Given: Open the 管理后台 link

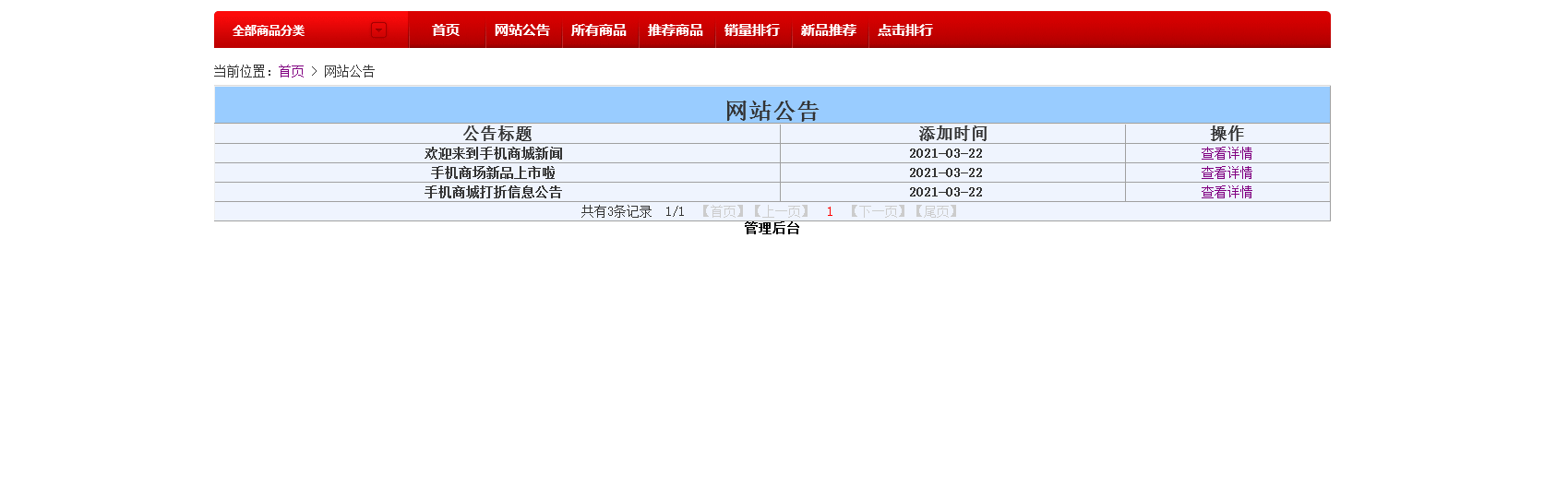Looking at the screenshot, I should click(772, 229).
